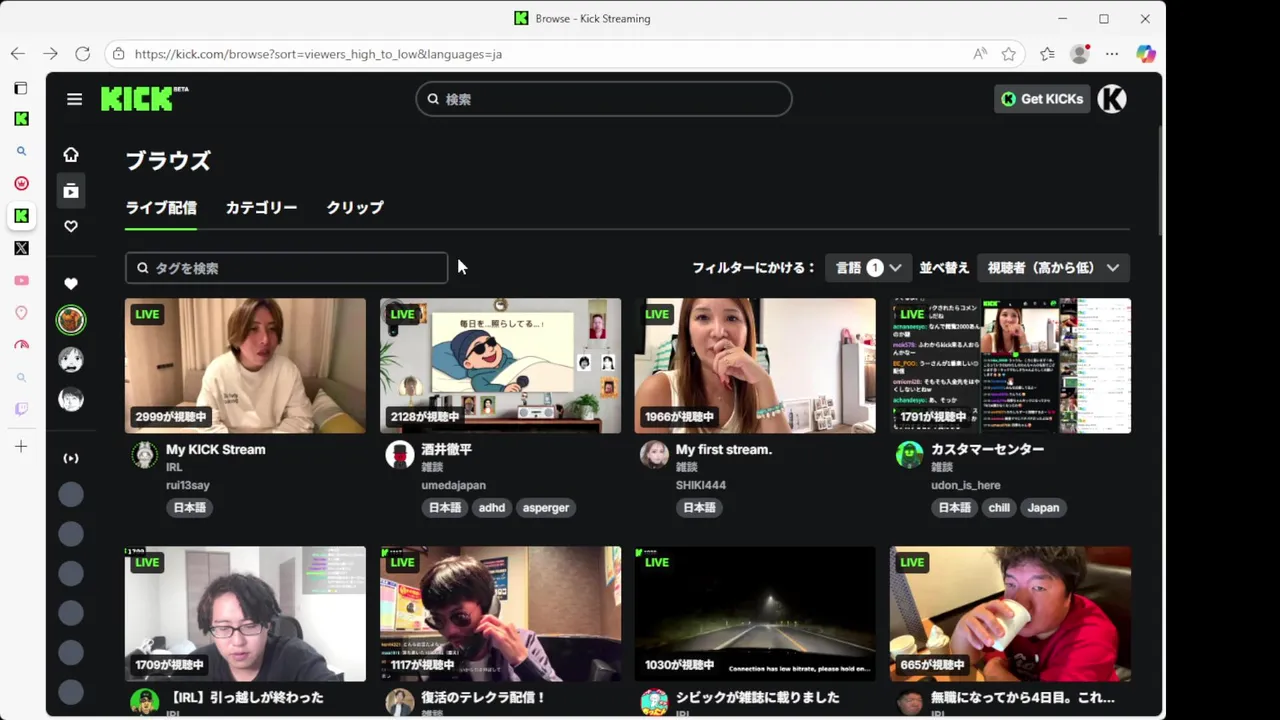
Task: Open SHIKI444 channel link
Action: [x=701, y=485]
